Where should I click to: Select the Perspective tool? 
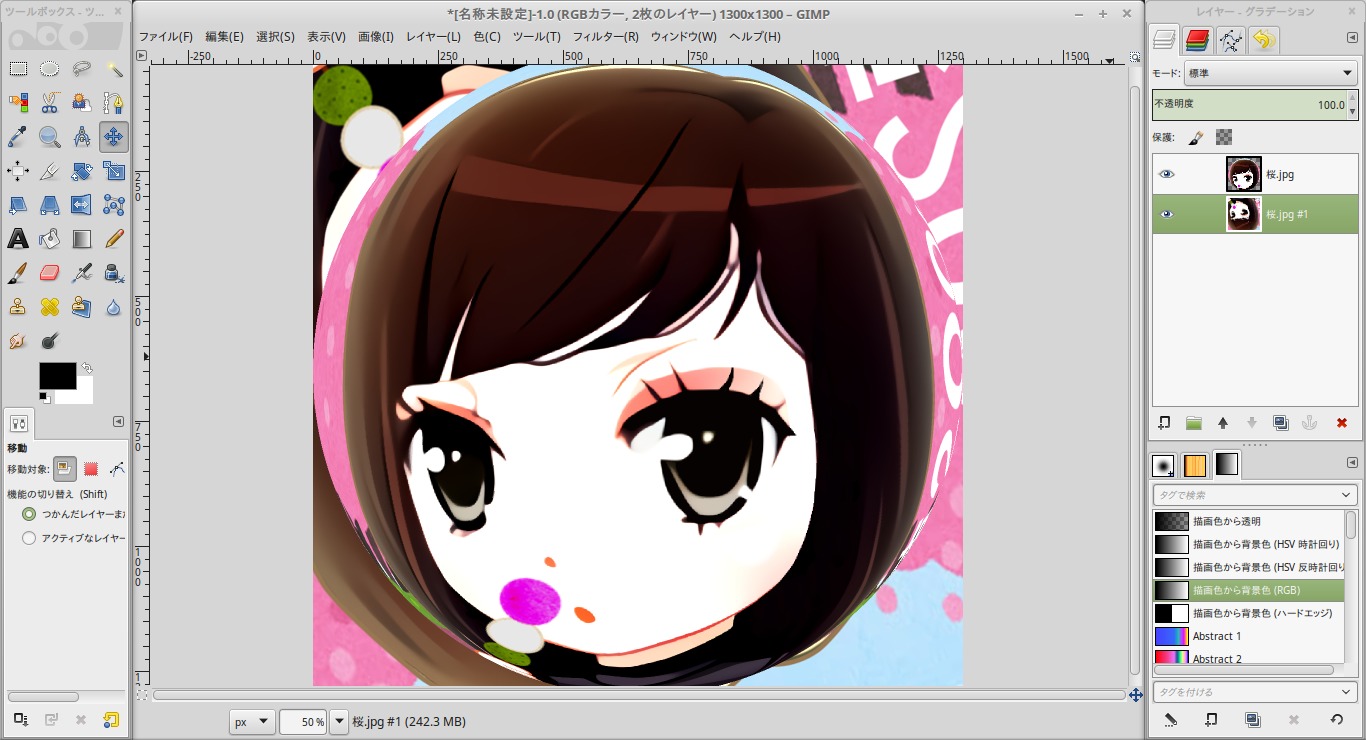pos(50,205)
